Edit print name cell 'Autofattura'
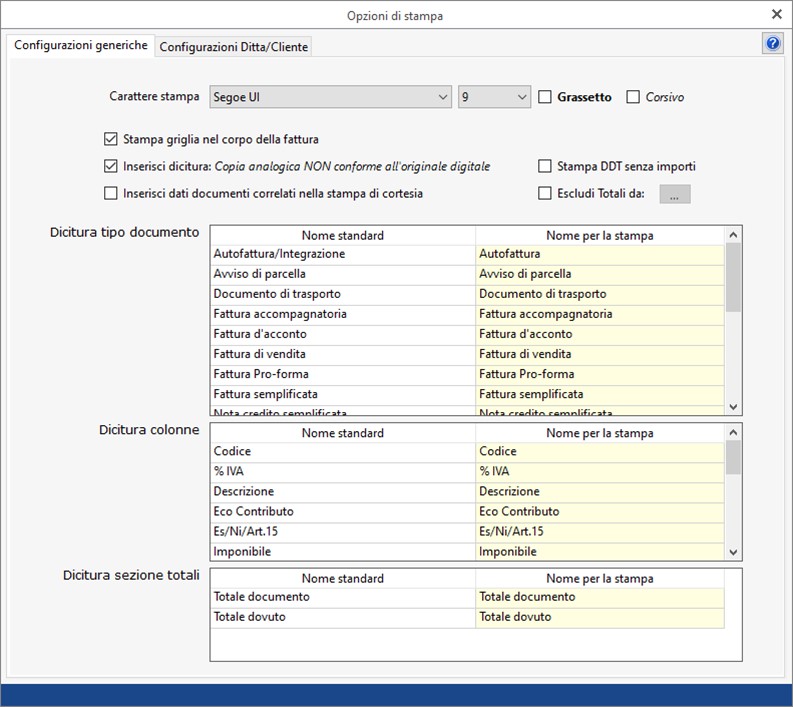 [600, 254]
